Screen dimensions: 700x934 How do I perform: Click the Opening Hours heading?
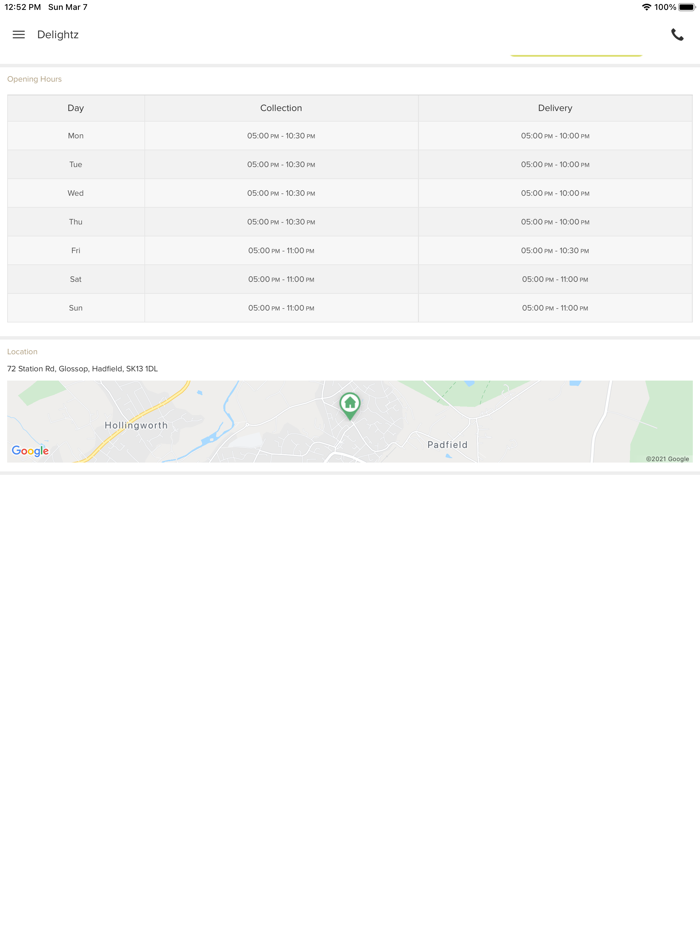34,79
